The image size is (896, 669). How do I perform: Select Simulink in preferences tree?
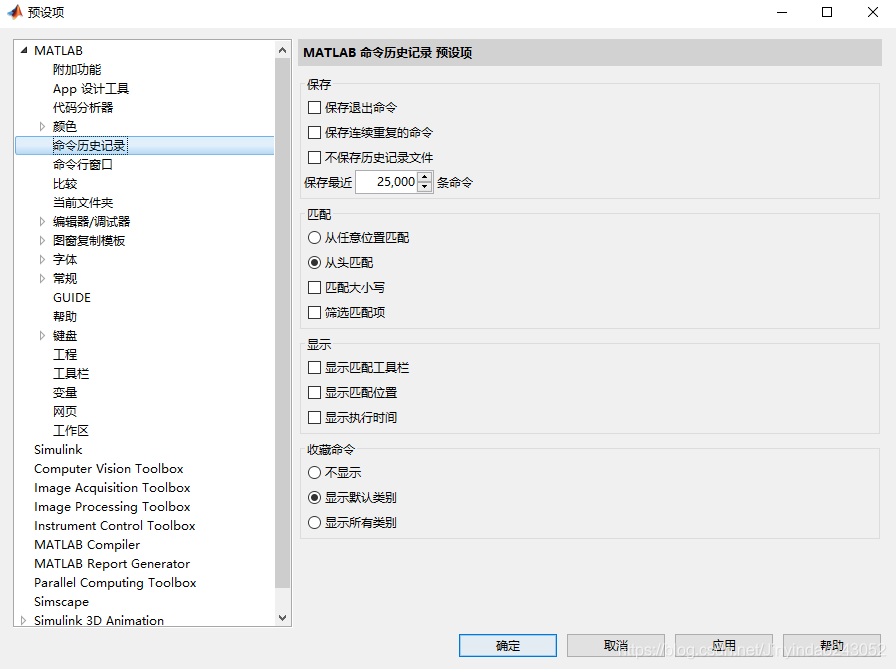pyautogui.click(x=58, y=450)
